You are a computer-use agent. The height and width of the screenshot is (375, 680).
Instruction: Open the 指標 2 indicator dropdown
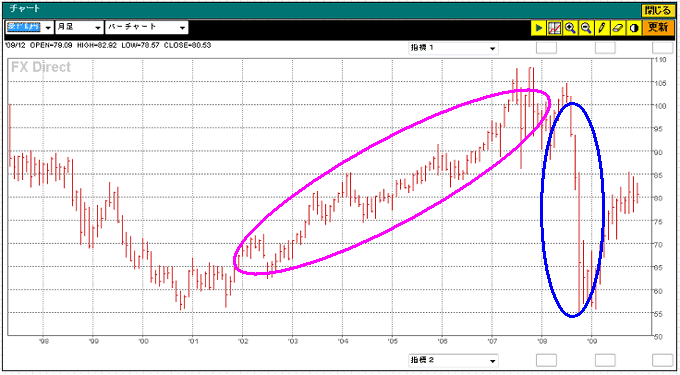(x=454, y=360)
